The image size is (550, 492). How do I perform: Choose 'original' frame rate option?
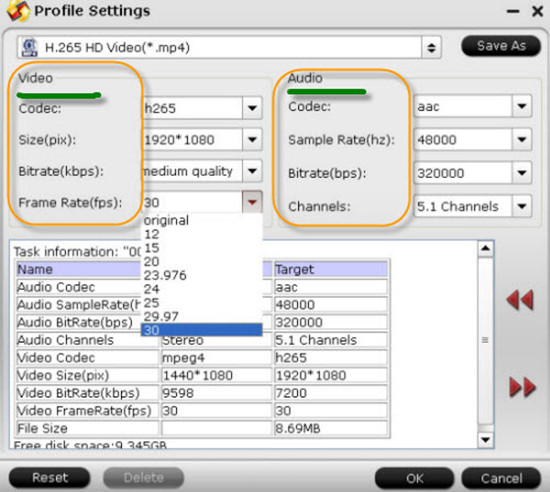coord(201,220)
